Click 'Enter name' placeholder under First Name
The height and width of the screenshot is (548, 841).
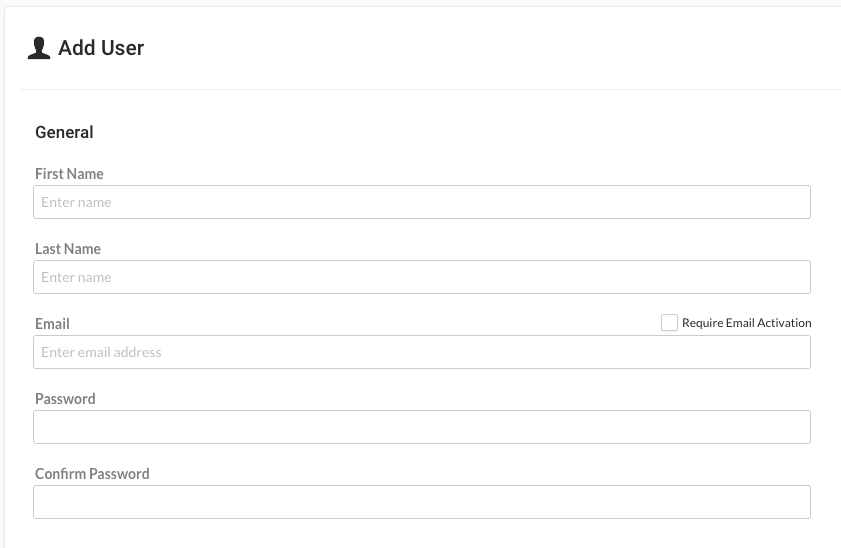click(76, 202)
